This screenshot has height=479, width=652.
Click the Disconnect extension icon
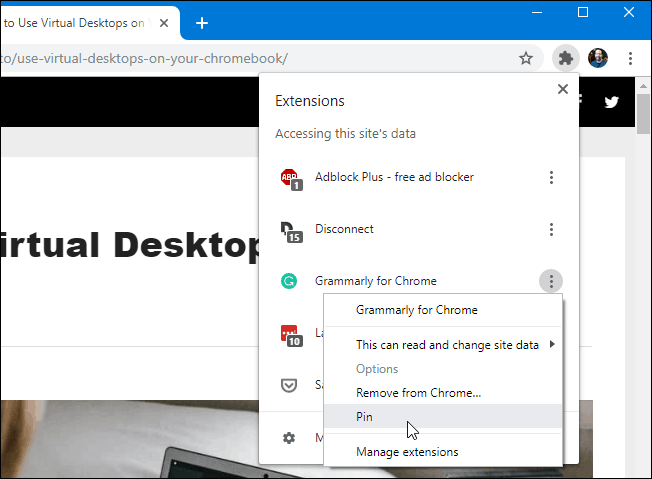tap(291, 232)
